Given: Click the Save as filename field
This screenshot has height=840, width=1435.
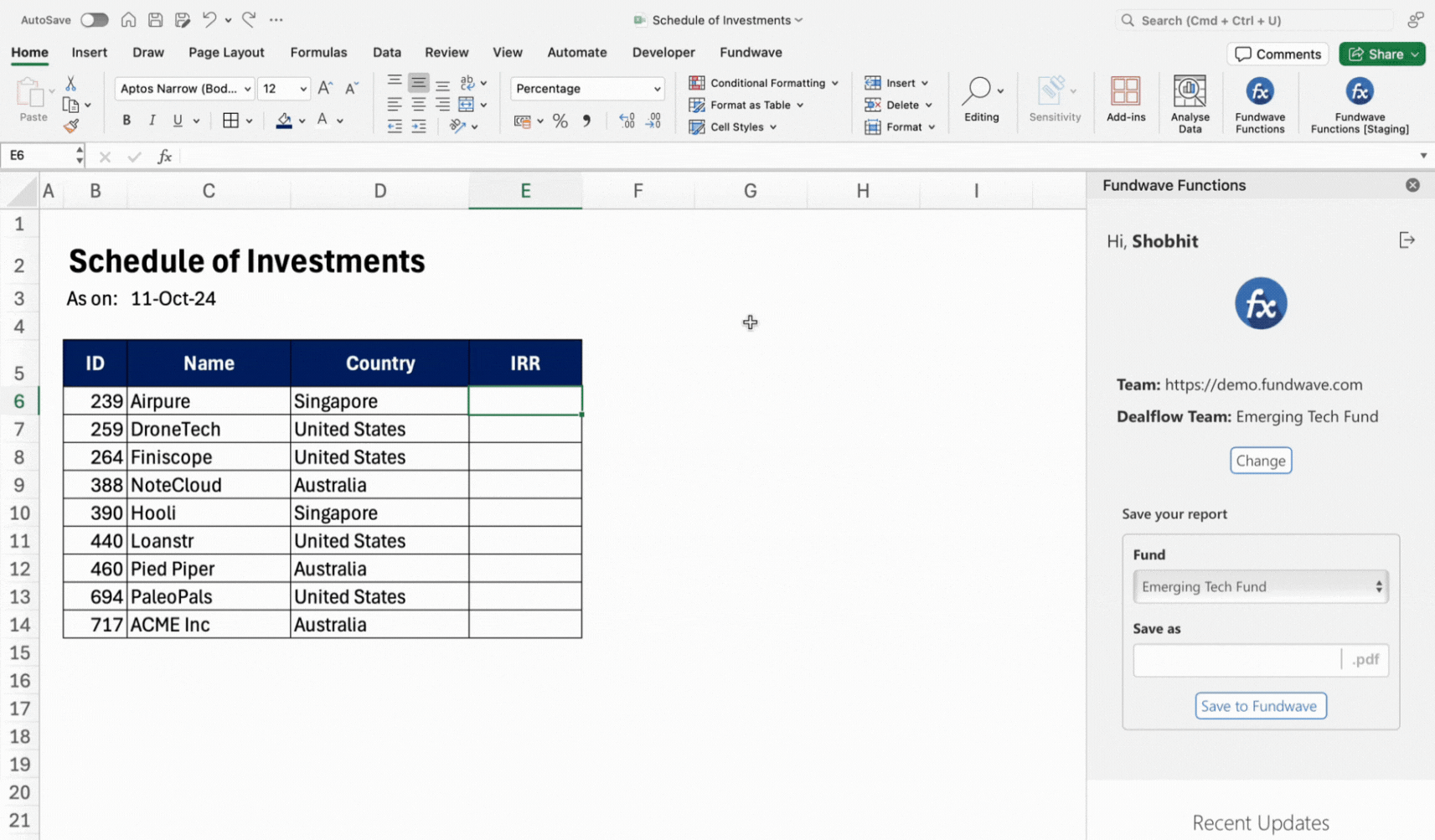Looking at the screenshot, I should pyautogui.click(x=1237, y=660).
